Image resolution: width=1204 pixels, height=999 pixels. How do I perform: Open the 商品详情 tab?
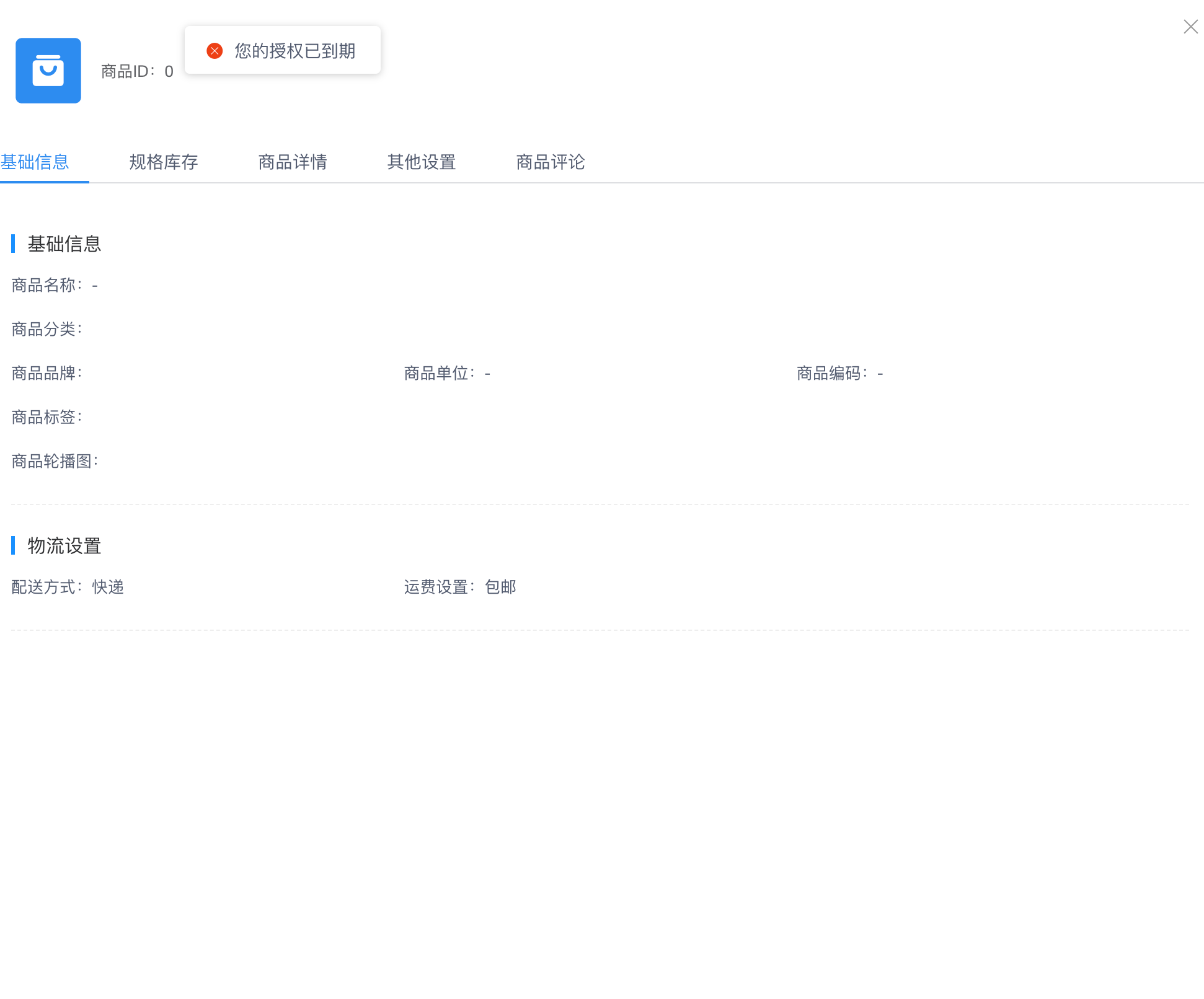point(293,162)
